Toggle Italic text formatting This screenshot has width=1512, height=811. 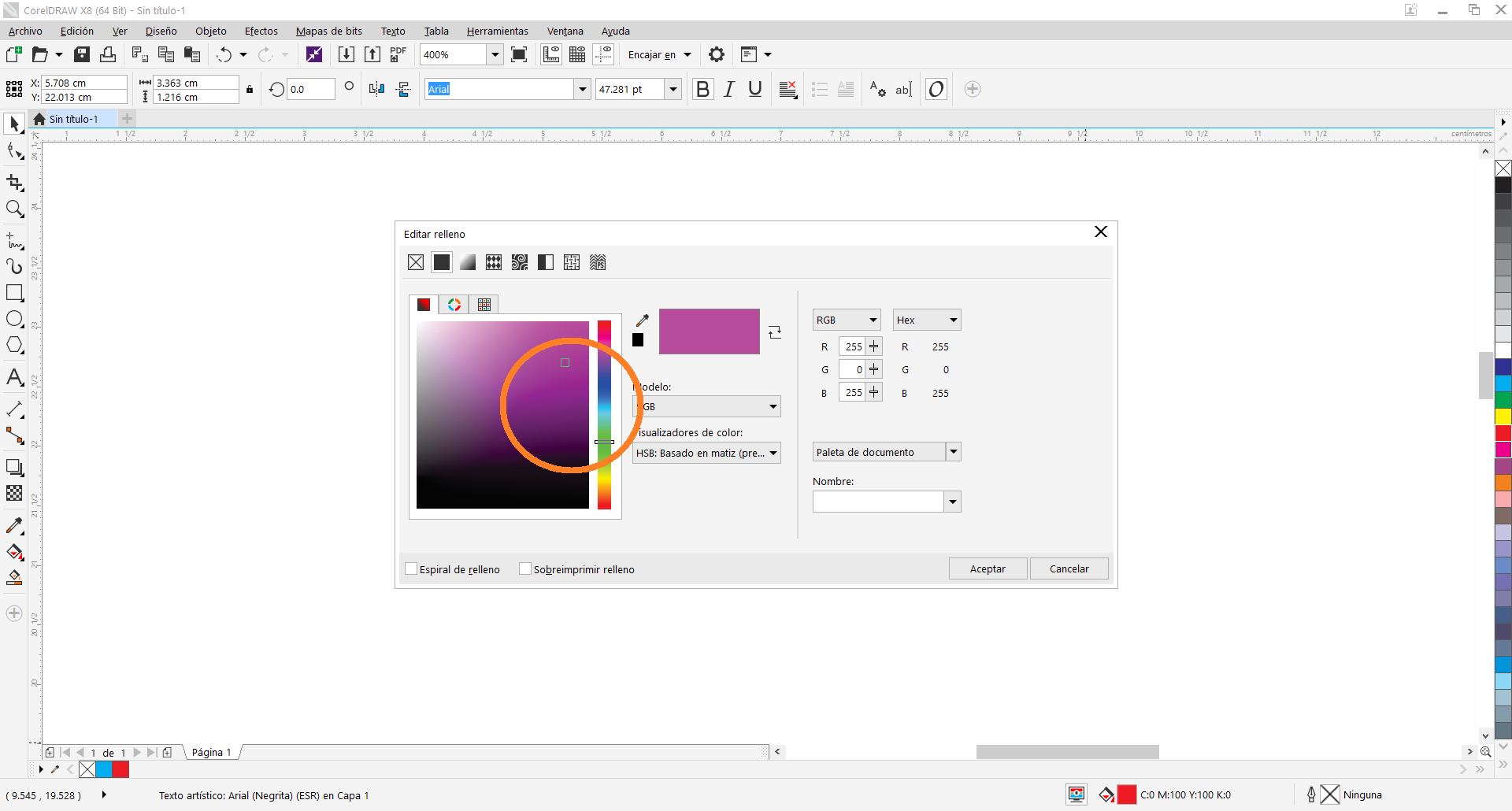(x=729, y=89)
